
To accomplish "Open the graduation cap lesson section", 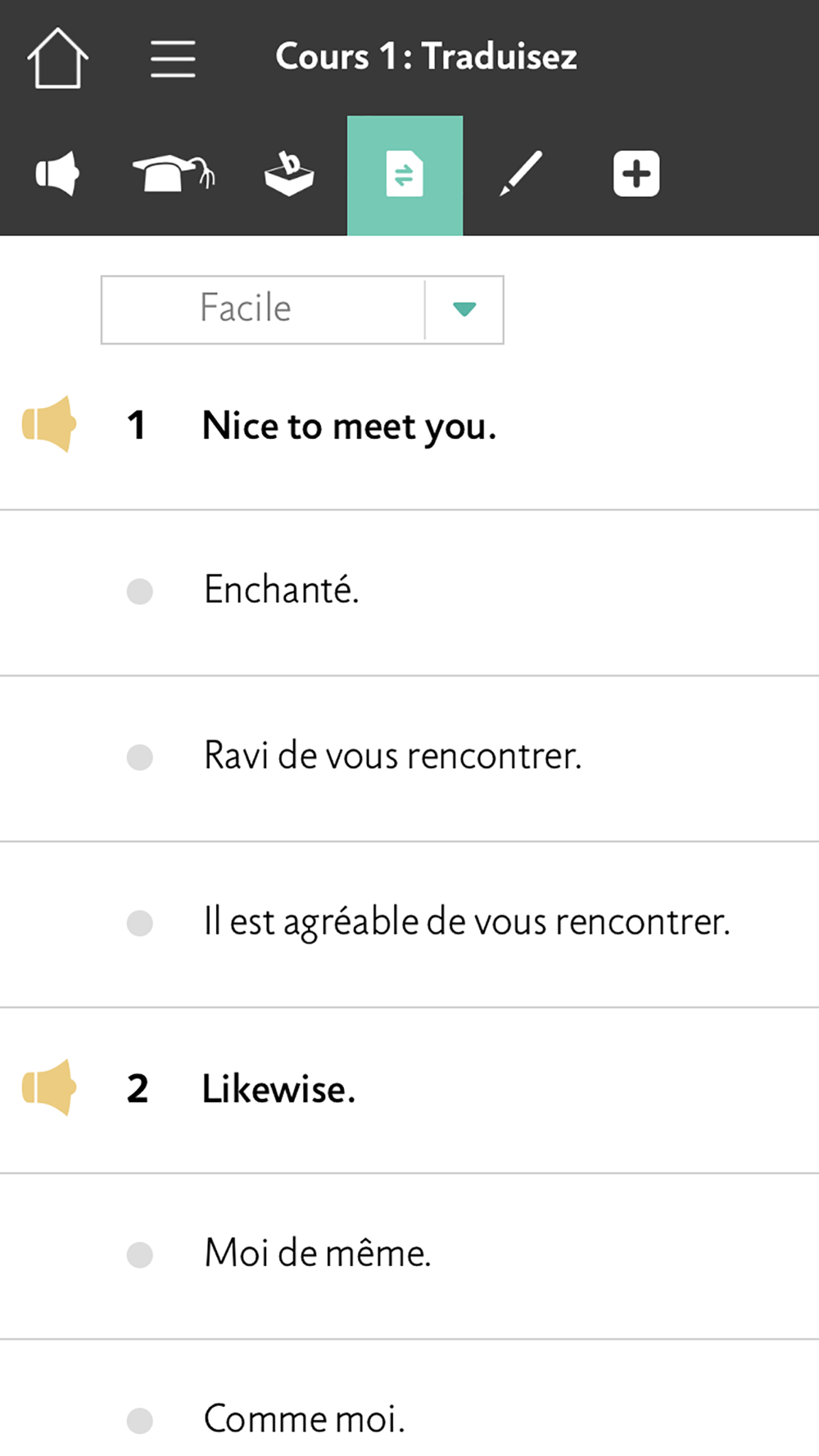I will [x=174, y=173].
